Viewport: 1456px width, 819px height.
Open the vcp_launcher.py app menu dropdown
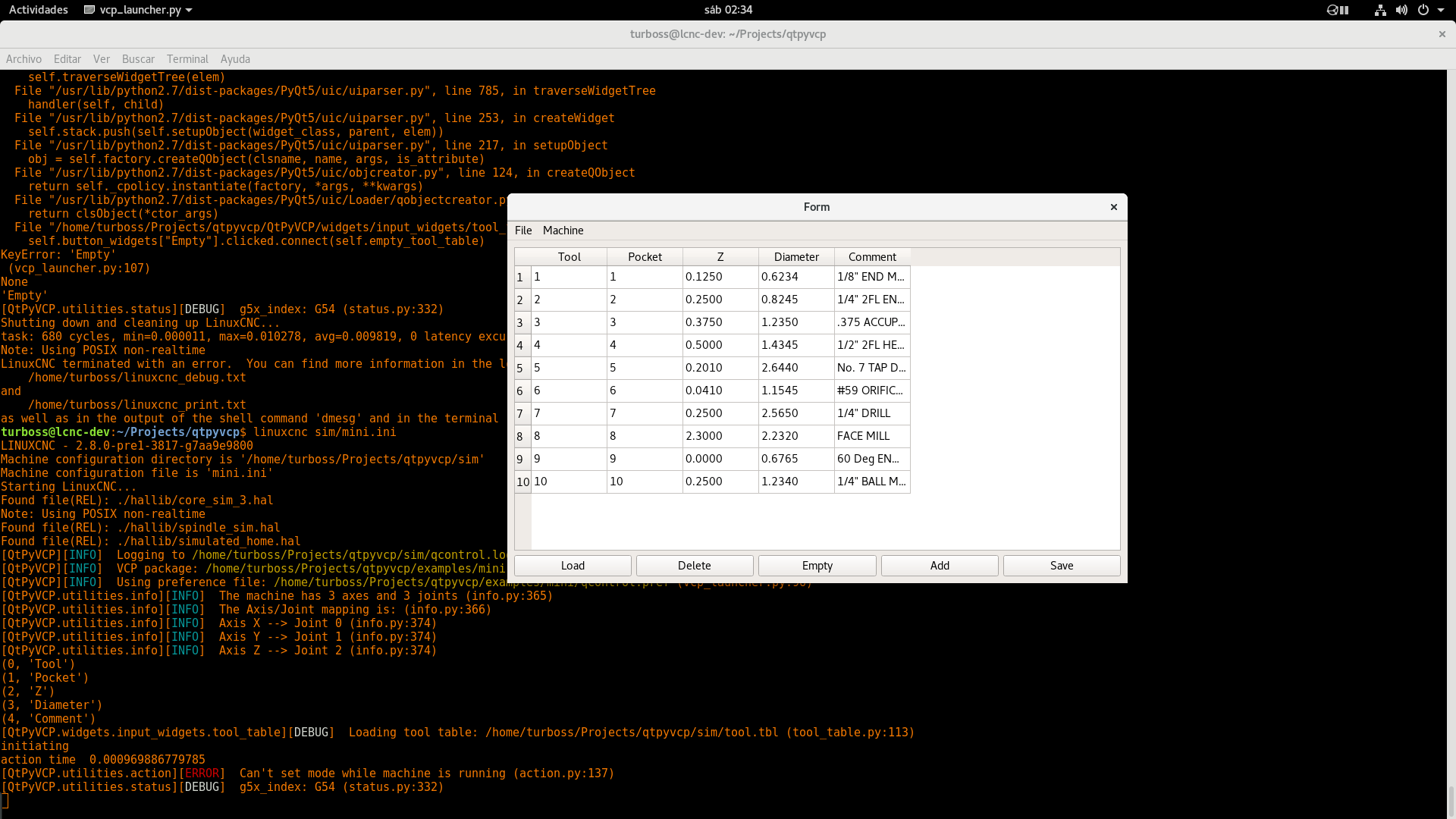(138, 10)
